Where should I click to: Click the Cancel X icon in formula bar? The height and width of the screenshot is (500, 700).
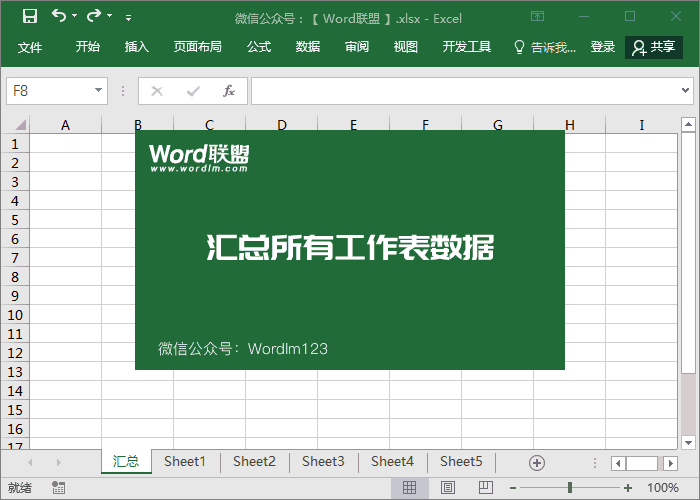(157, 91)
